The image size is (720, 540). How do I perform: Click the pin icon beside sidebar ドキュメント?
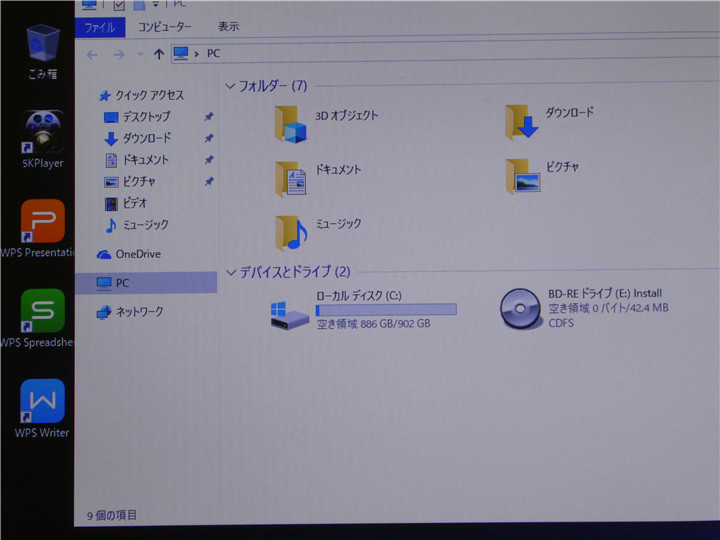click(x=209, y=159)
